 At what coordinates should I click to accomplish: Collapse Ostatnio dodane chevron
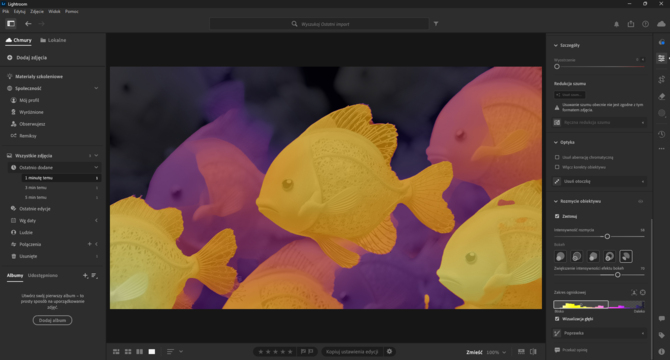pyautogui.click(x=96, y=167)
